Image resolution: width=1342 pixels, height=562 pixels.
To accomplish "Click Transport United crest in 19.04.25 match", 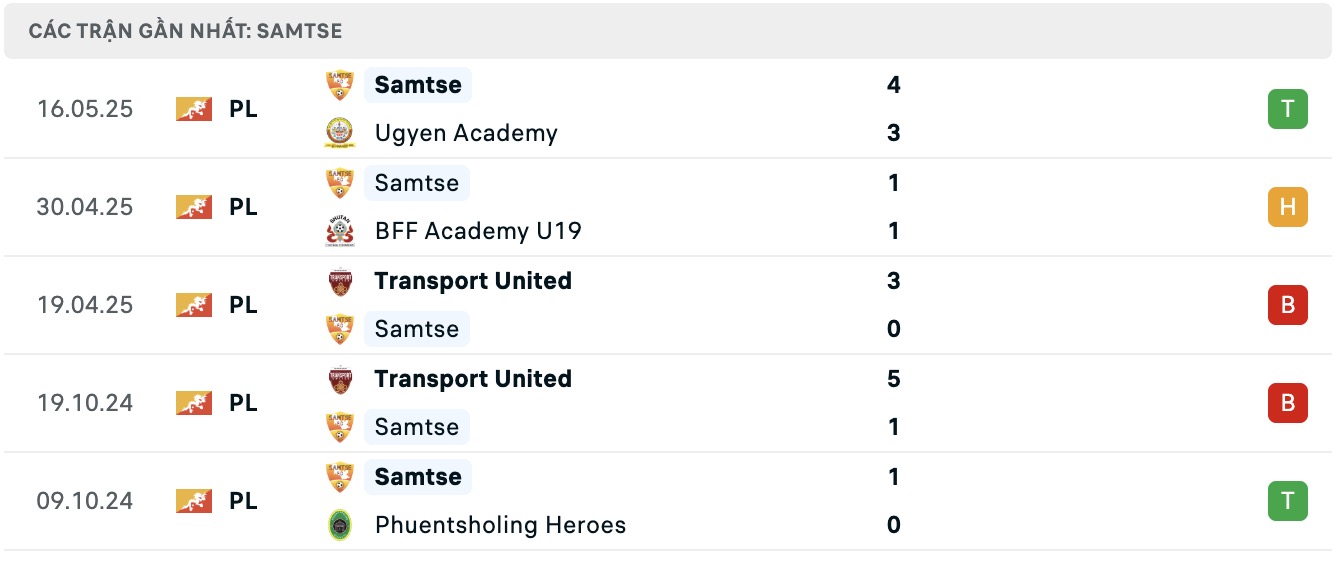I will (x=340, y=281).
